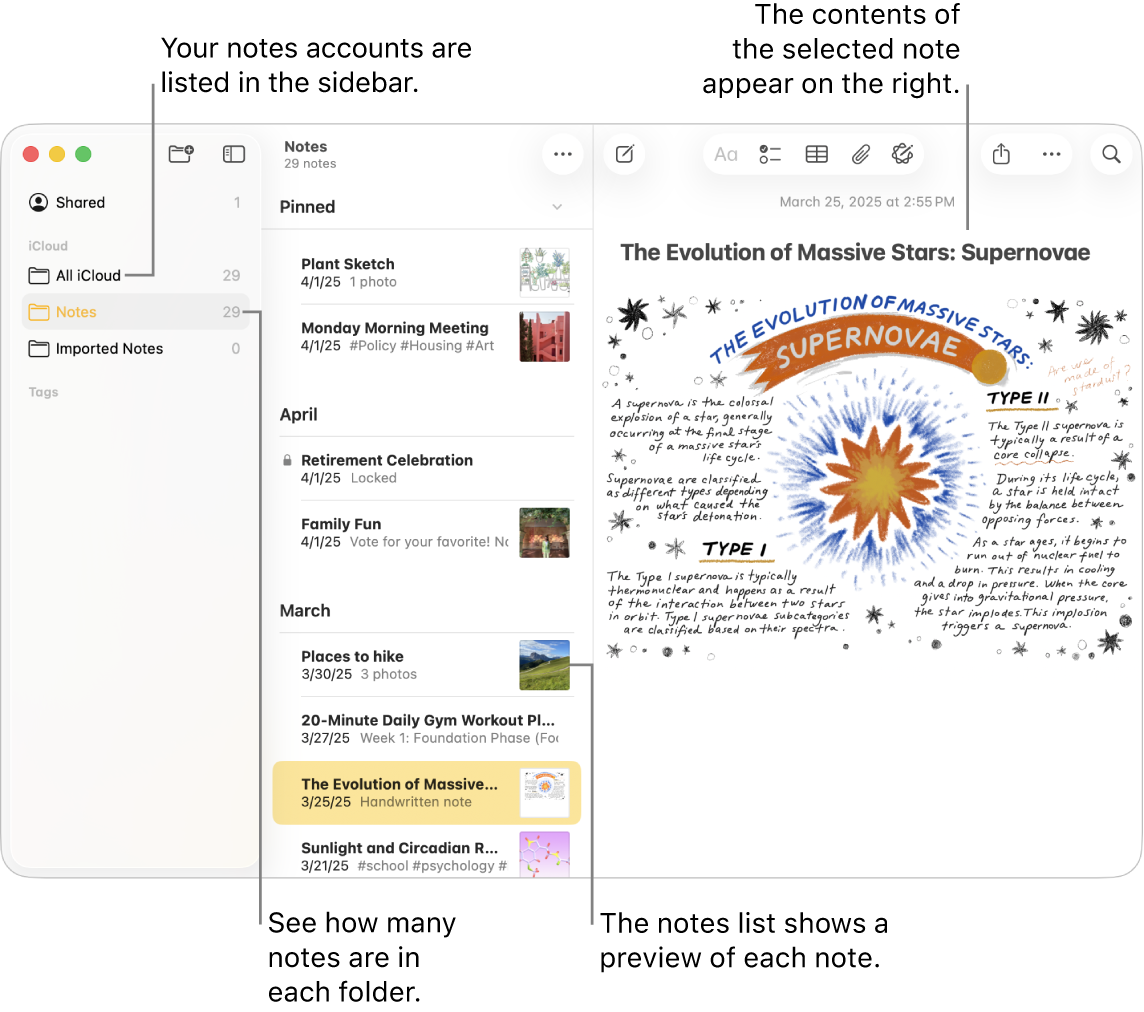Select the All iCloud folder

88,275
